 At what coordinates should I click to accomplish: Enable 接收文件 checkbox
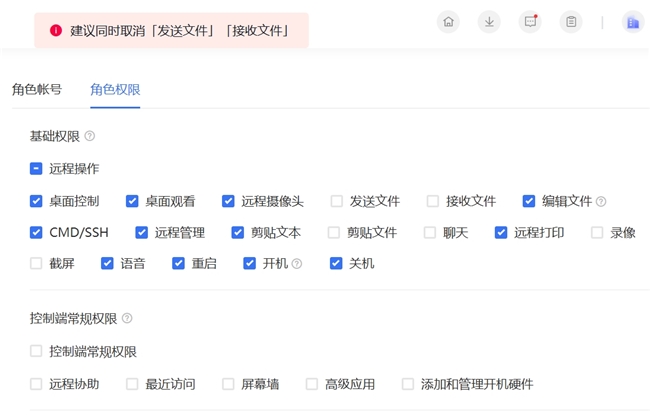433,201
